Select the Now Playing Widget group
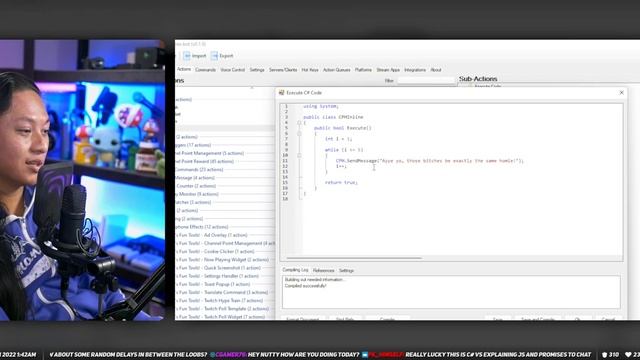 [x=222, y=259]
